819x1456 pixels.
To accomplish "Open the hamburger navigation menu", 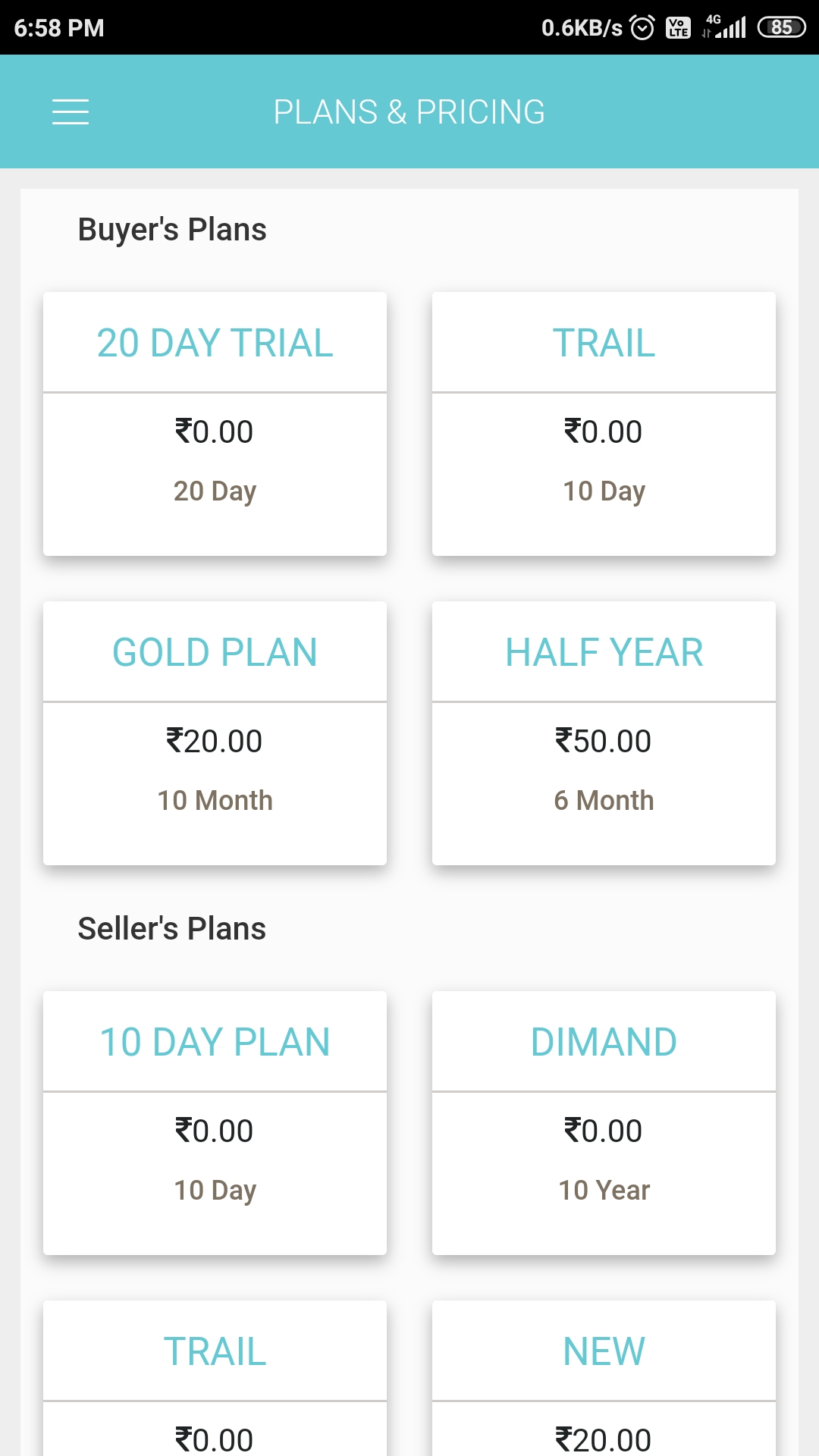I will coord(71,111).
